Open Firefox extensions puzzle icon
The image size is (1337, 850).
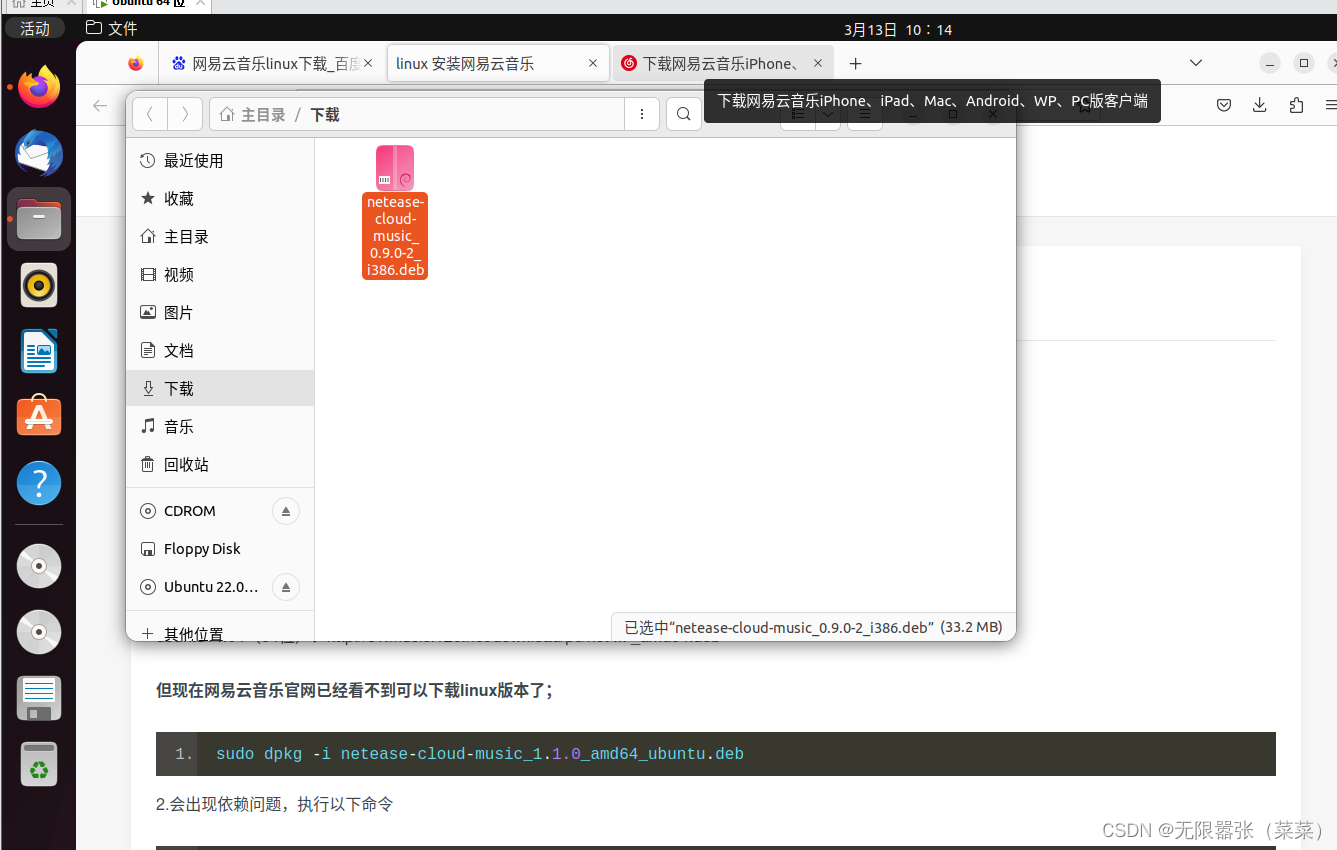pyautogui.click(x=1296, y=105)
